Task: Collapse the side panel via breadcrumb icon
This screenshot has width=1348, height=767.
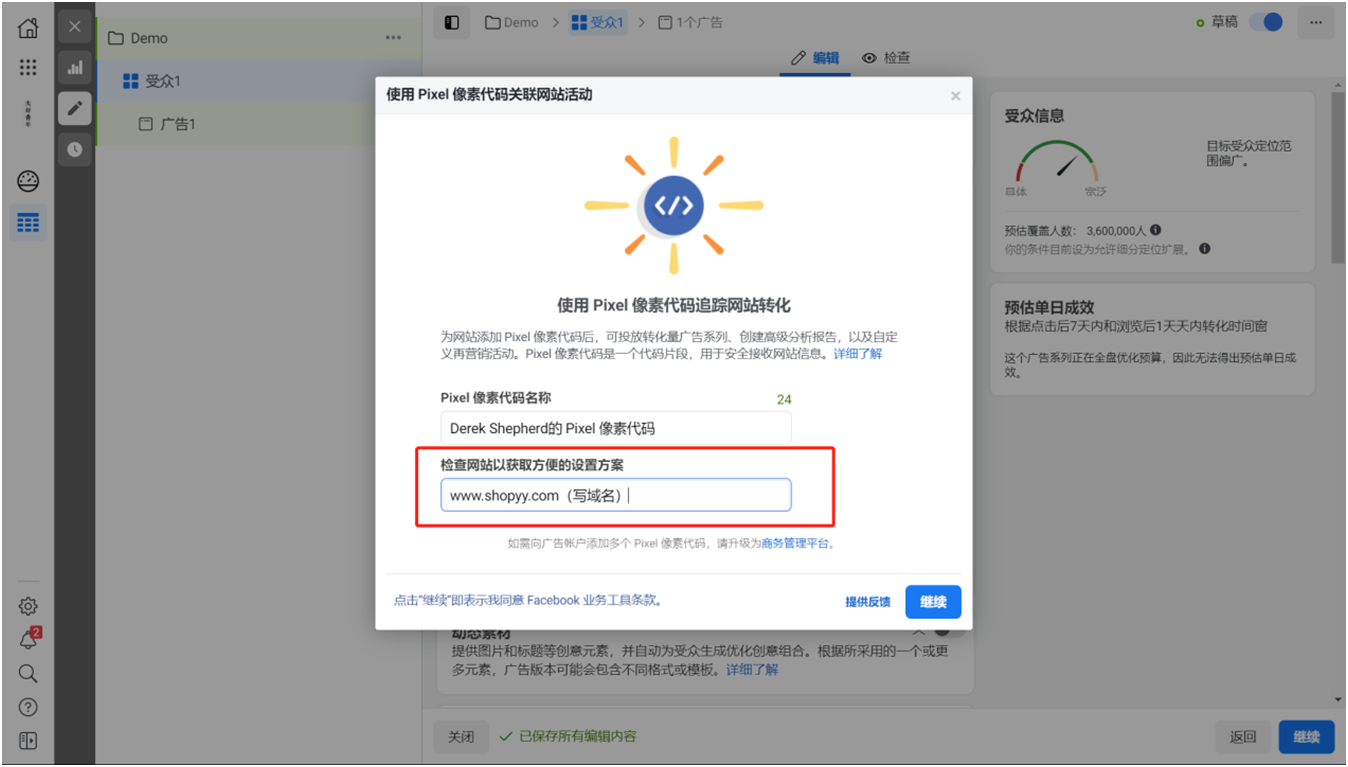Action: [451, 21]
